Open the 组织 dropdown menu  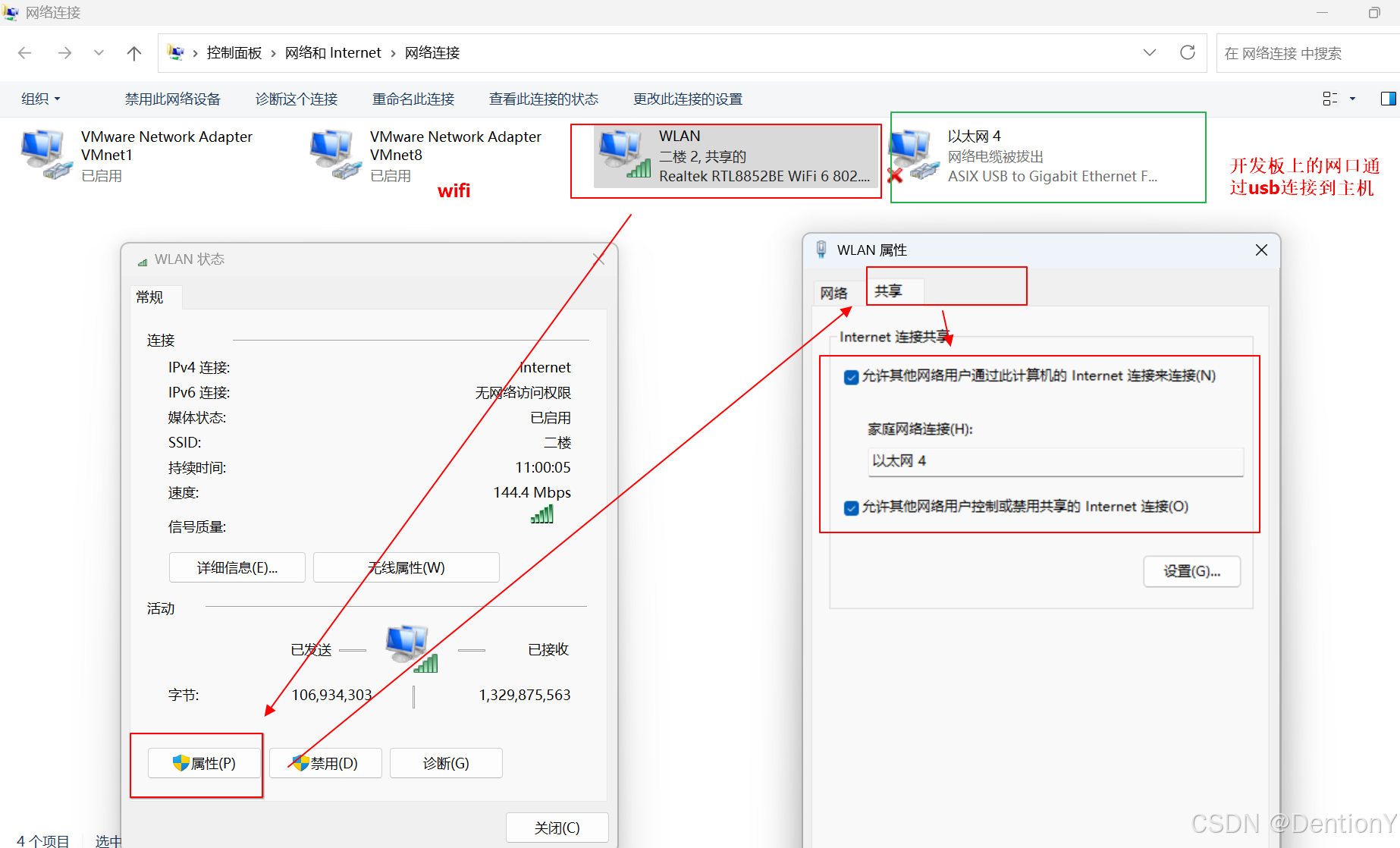[39, 99]
